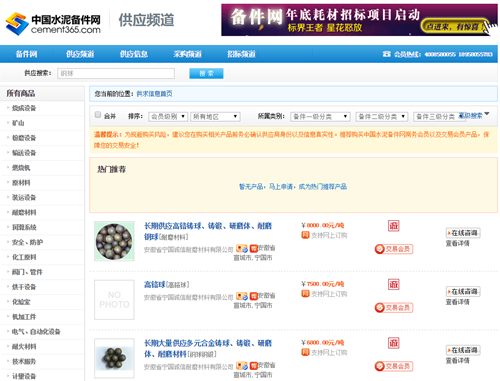Select the 化工原料 category
Viewport: 500px width, 381px height.
24,257
